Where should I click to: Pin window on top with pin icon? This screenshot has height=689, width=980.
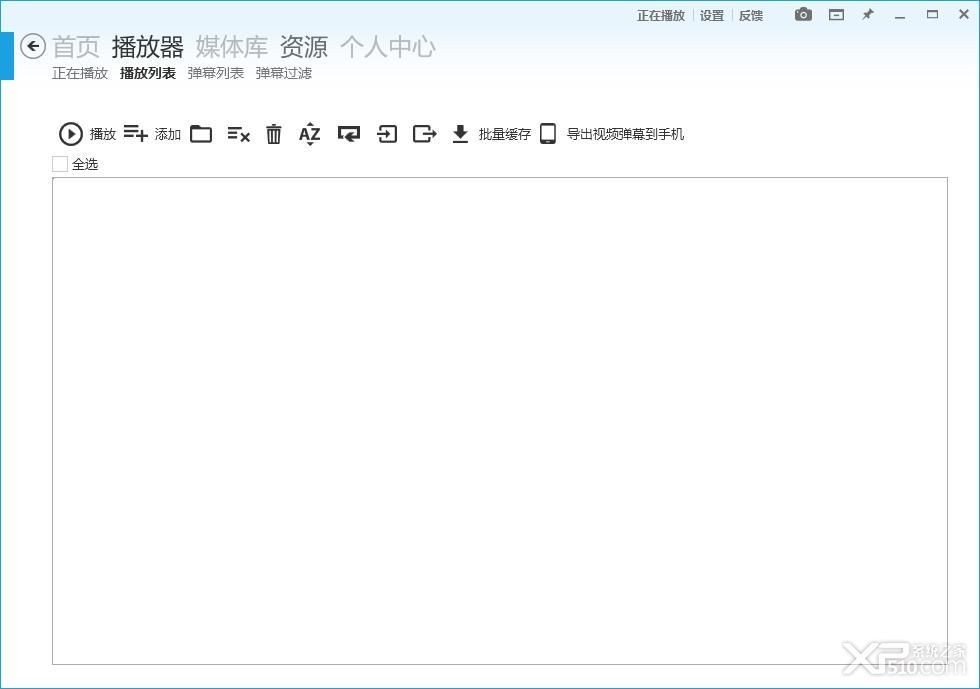tap(868, 14)
